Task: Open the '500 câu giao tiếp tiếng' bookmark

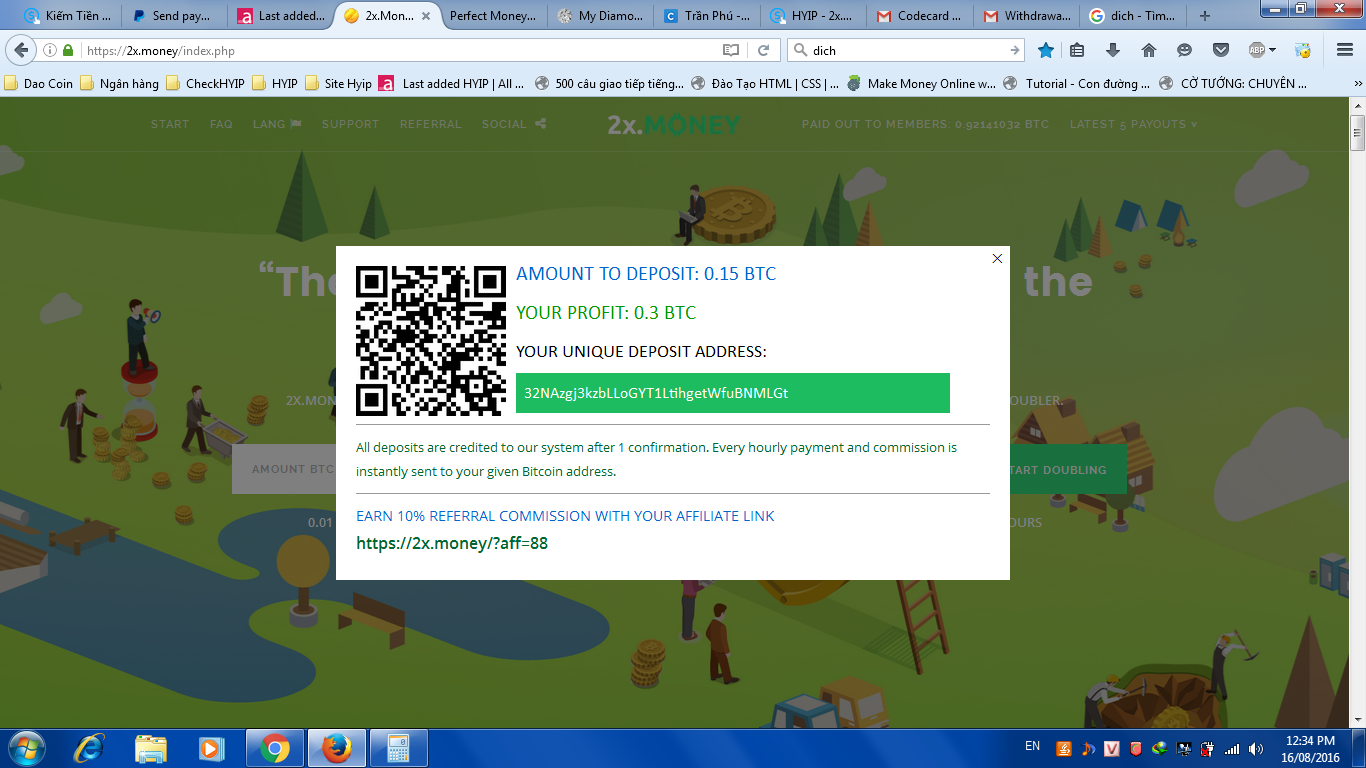Action: tap(610, 84)
